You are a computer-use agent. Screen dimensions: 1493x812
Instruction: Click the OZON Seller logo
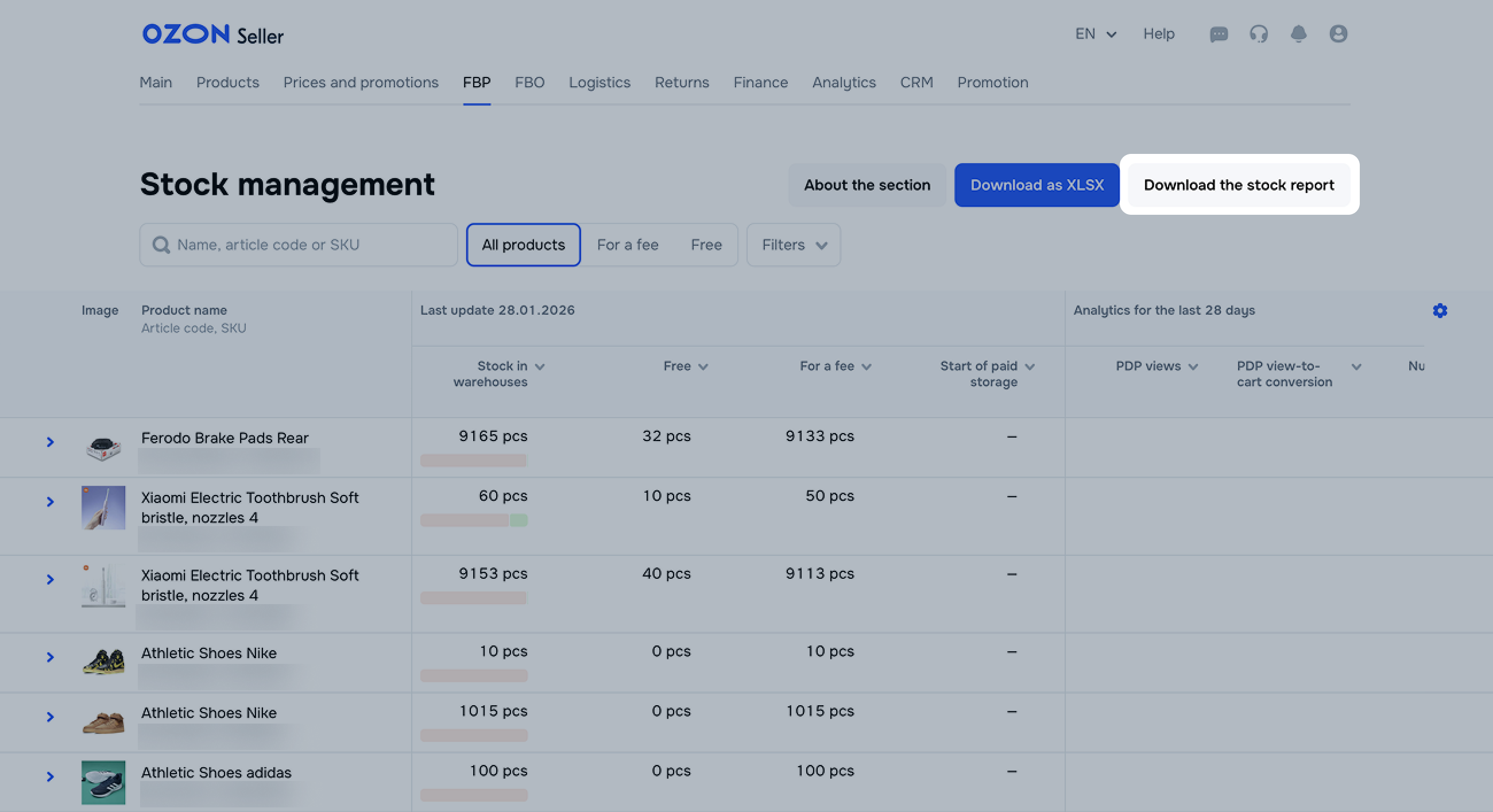coord(212,35)
